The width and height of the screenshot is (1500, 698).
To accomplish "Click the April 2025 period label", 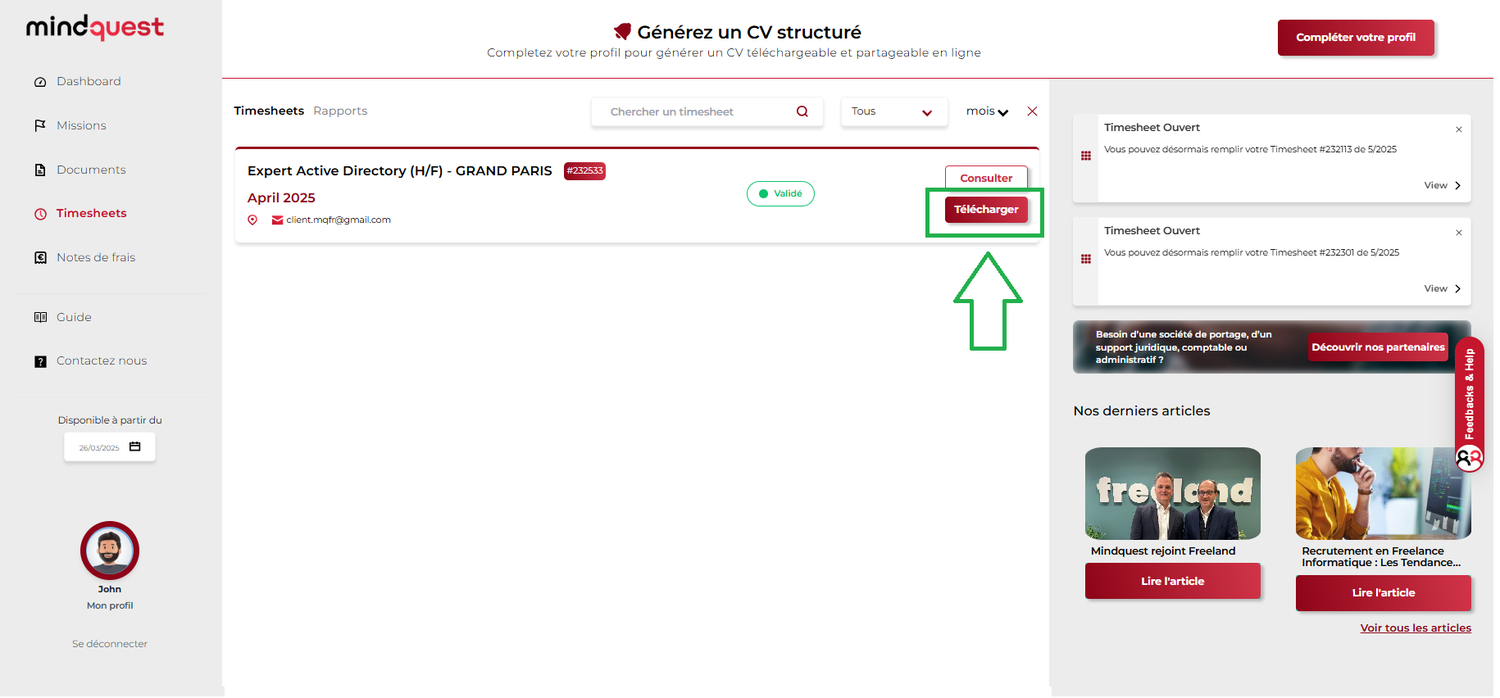I will pyautogui.click(x=281, y=198).
